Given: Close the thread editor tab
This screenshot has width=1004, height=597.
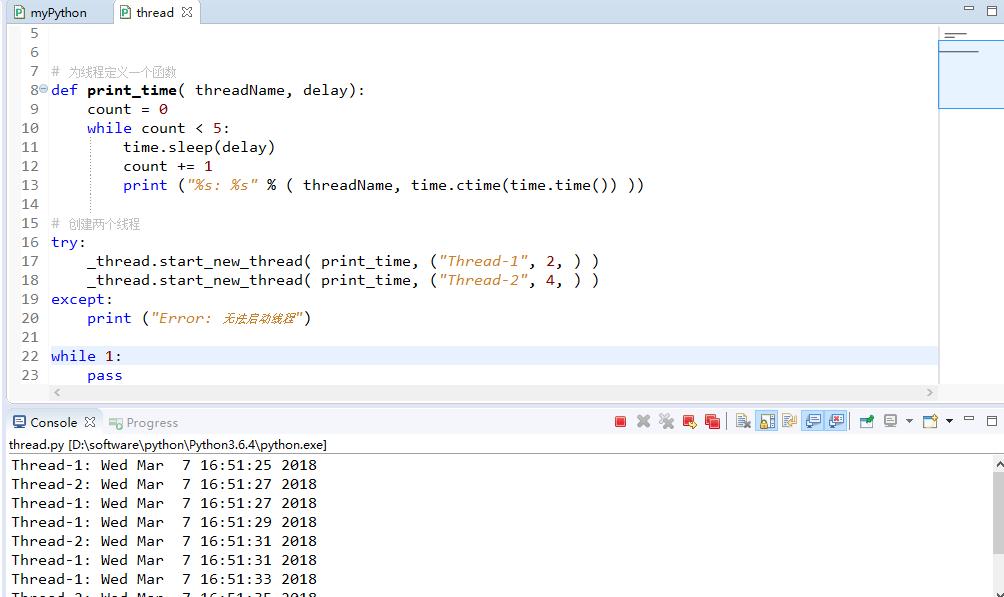Looking at the screenshot, I should [x=186, y=12].
